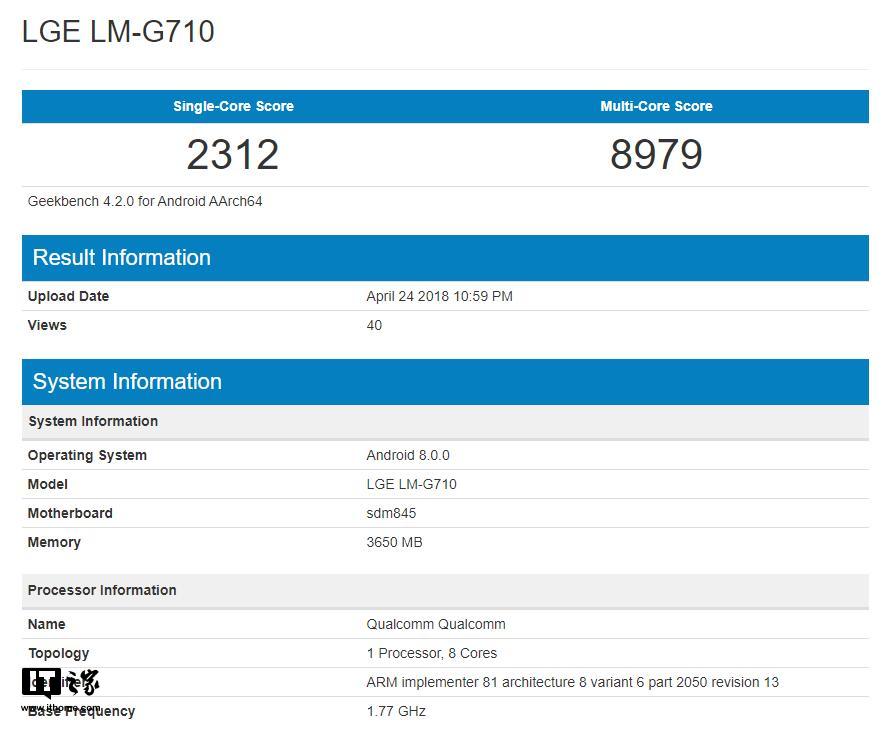Click the Result Information section header

point(446,257)
